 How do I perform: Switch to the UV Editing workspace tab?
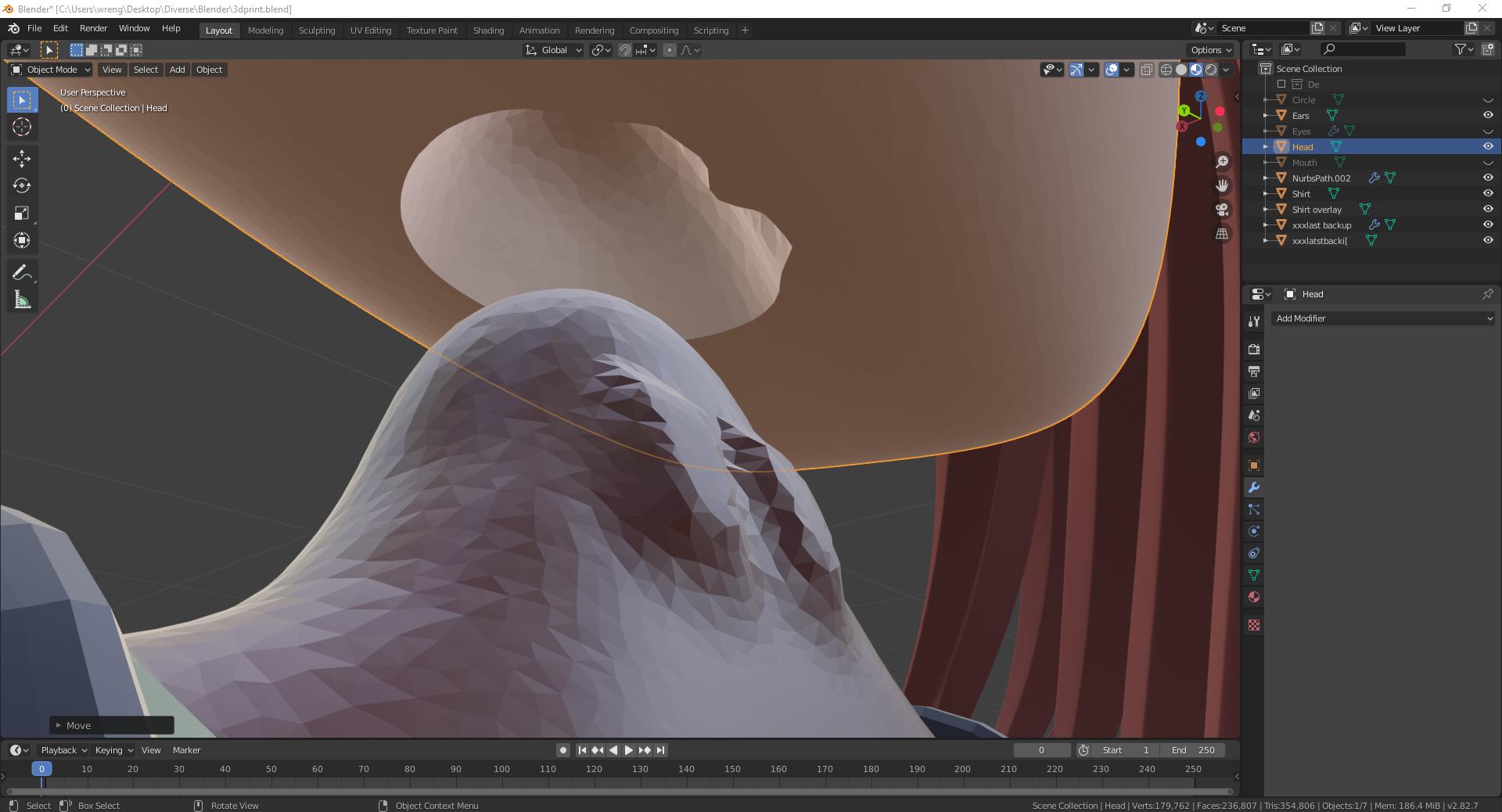click(x=371, y=31)
